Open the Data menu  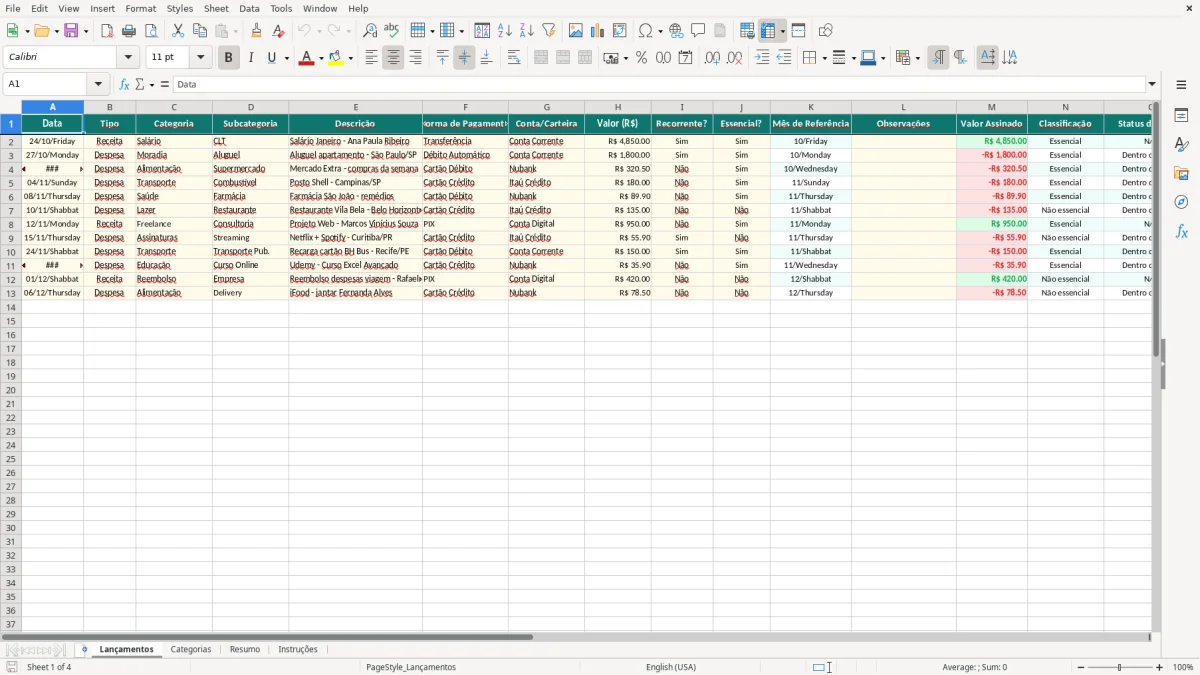pyautogui.click(x=249, y=8)
